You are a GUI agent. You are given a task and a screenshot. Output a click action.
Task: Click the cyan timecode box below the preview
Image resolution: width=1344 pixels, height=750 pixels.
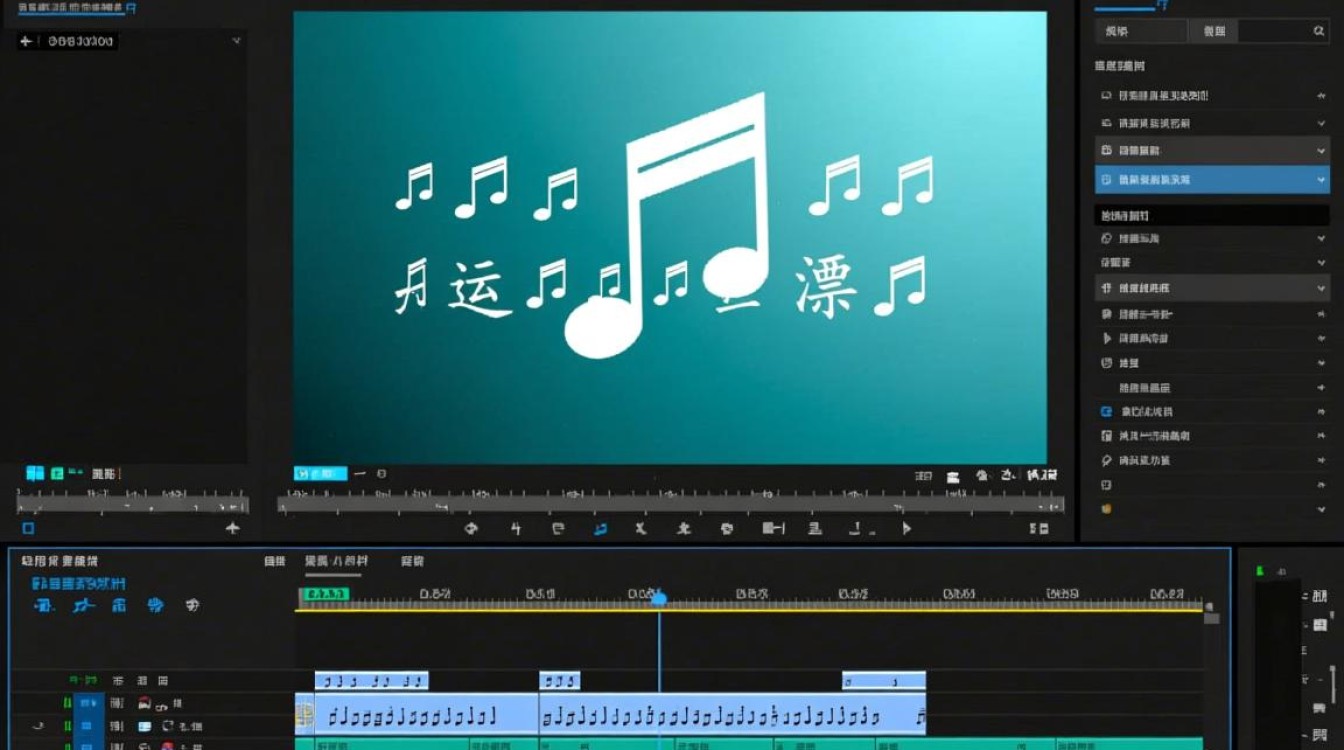(x=320, y=474)
